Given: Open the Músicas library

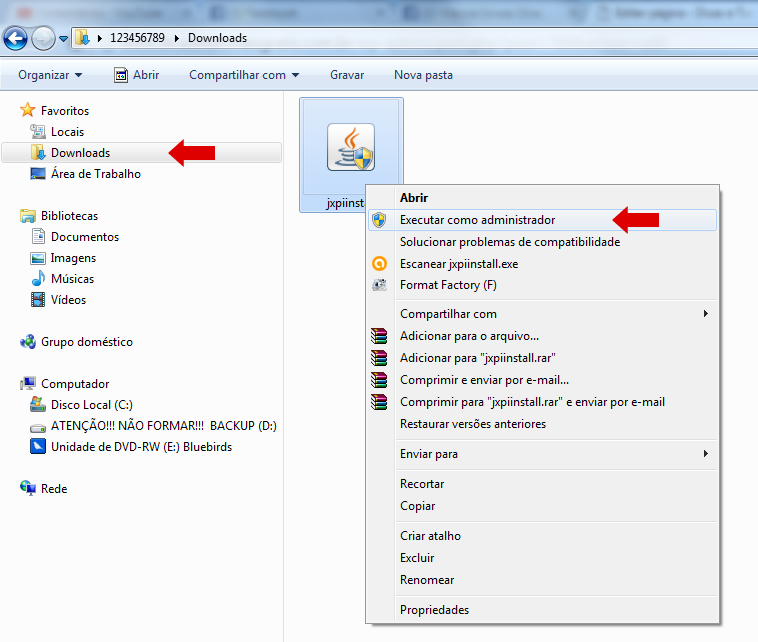Looking at the screenshot, I should [x=73, y=279].
